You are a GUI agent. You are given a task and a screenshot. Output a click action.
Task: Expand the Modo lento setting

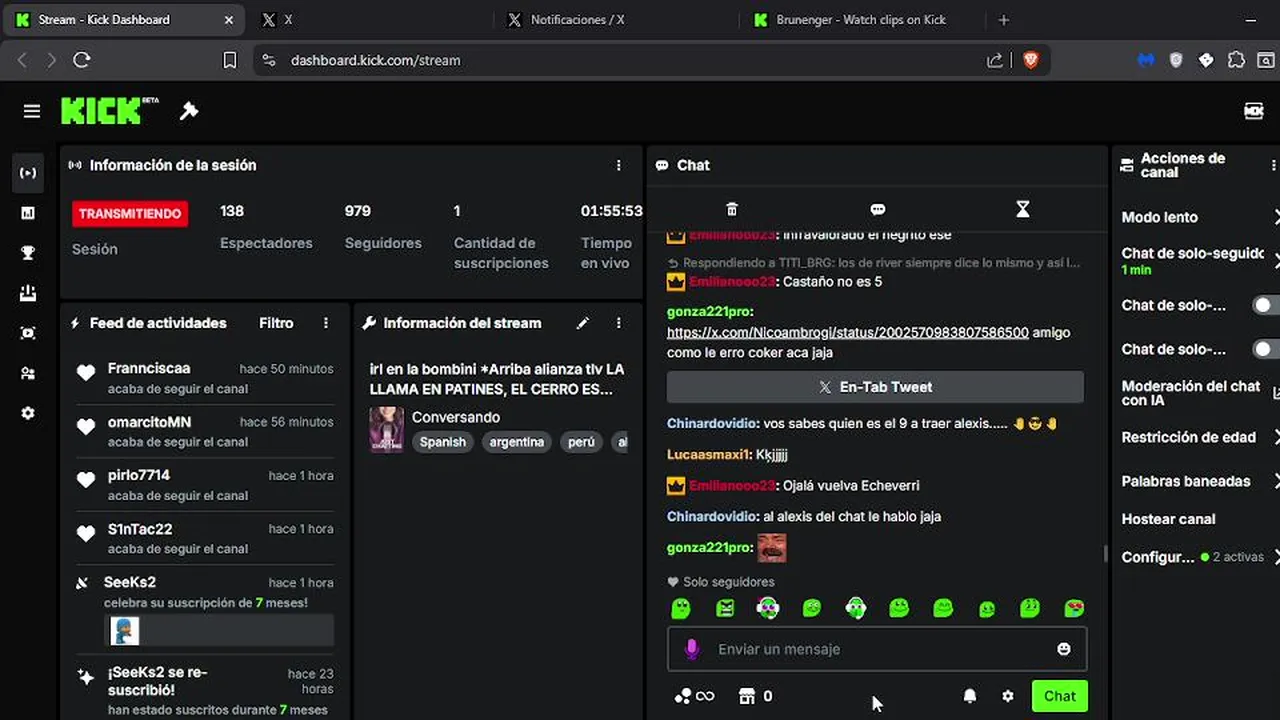pyautogui.click(x=1200, y=217)
